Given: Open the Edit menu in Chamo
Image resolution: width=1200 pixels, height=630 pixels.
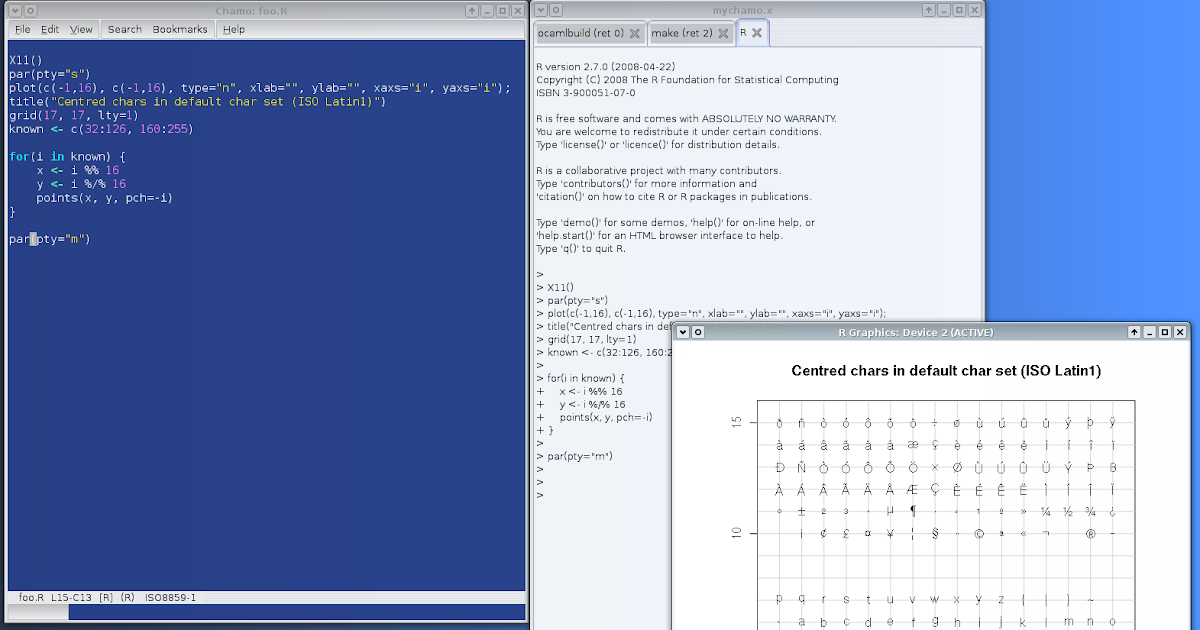Looking at the screenshot, I should pyautogui.click(x=50, y=29).
